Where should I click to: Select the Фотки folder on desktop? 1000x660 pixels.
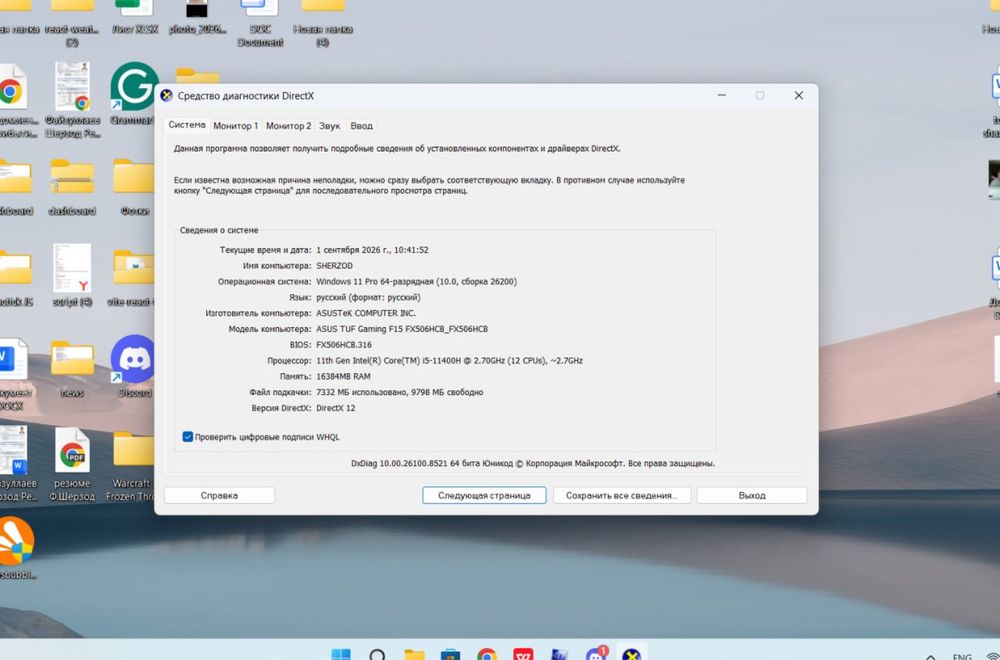pyautogui.click(x=135, y=186)
